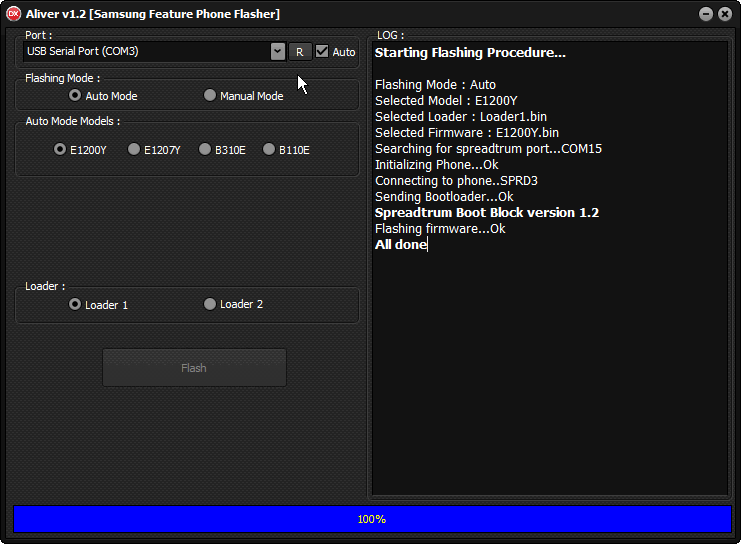Click 'Initializing Phone...Ok' log line
741x544 pixels.
click(437, 165)
